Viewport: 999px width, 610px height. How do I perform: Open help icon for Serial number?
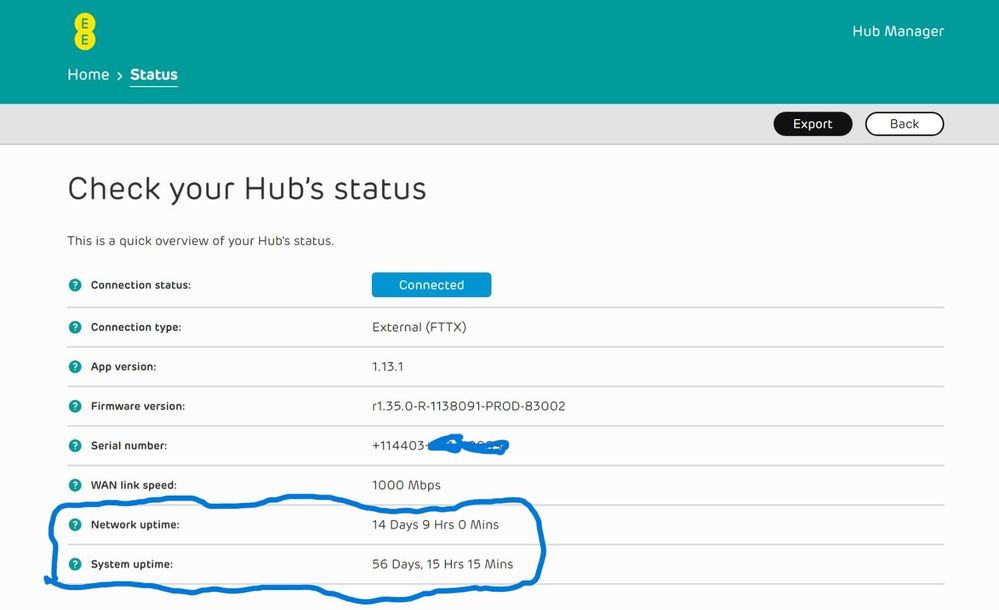click(x=75, y=446)
